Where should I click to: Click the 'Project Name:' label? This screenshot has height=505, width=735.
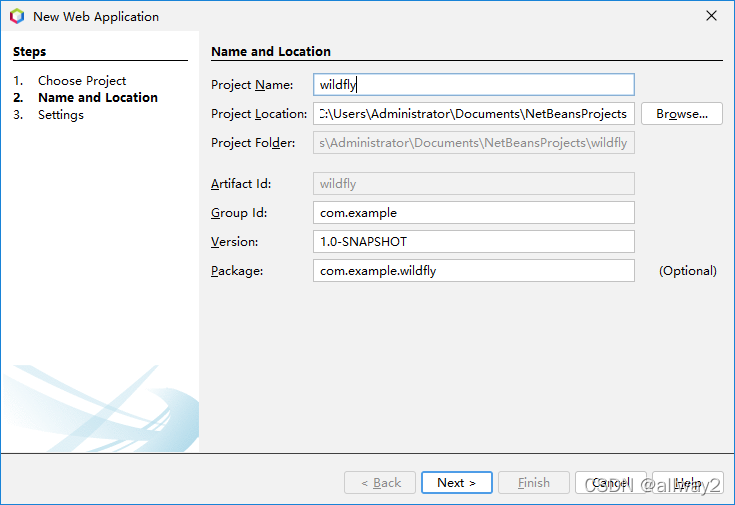pyautogui.click(x=252, y=85)
